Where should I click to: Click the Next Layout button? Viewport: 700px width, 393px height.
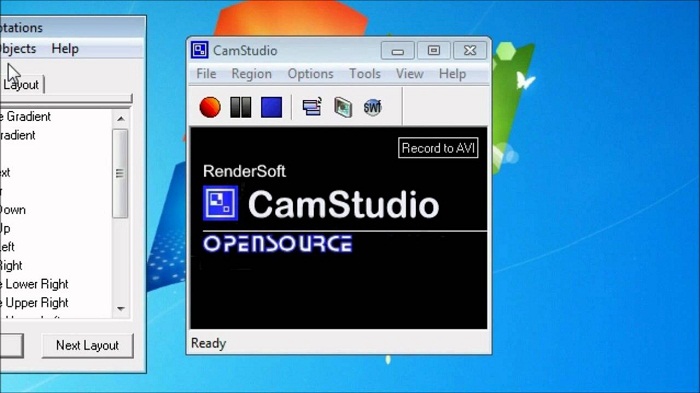(x=88, y=345)
